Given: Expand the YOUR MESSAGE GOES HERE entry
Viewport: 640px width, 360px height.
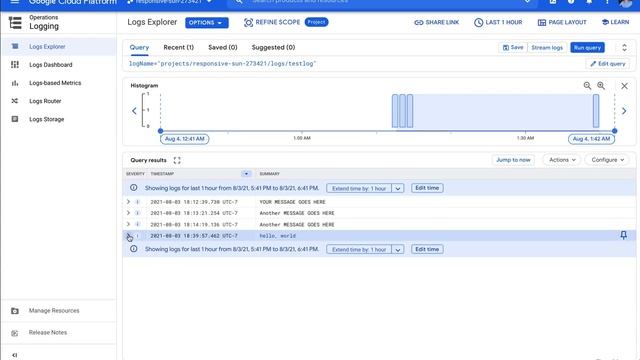Looking at the screenshot, I should tap(128, 202).
